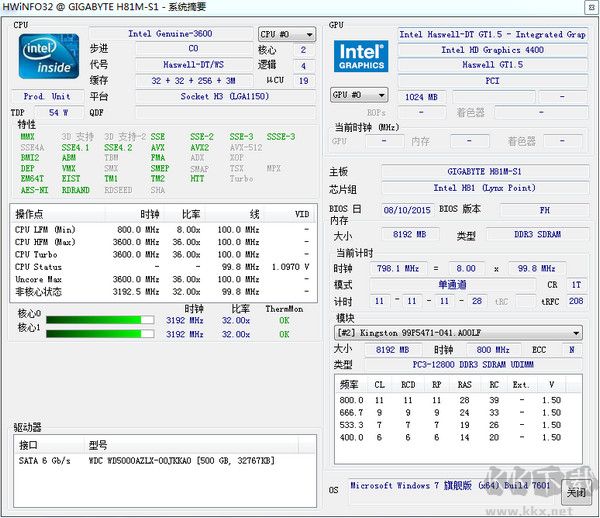600x518 pixels.
Task: Click the 400.0 frequency timing row
Action: [x=458, y=437]
